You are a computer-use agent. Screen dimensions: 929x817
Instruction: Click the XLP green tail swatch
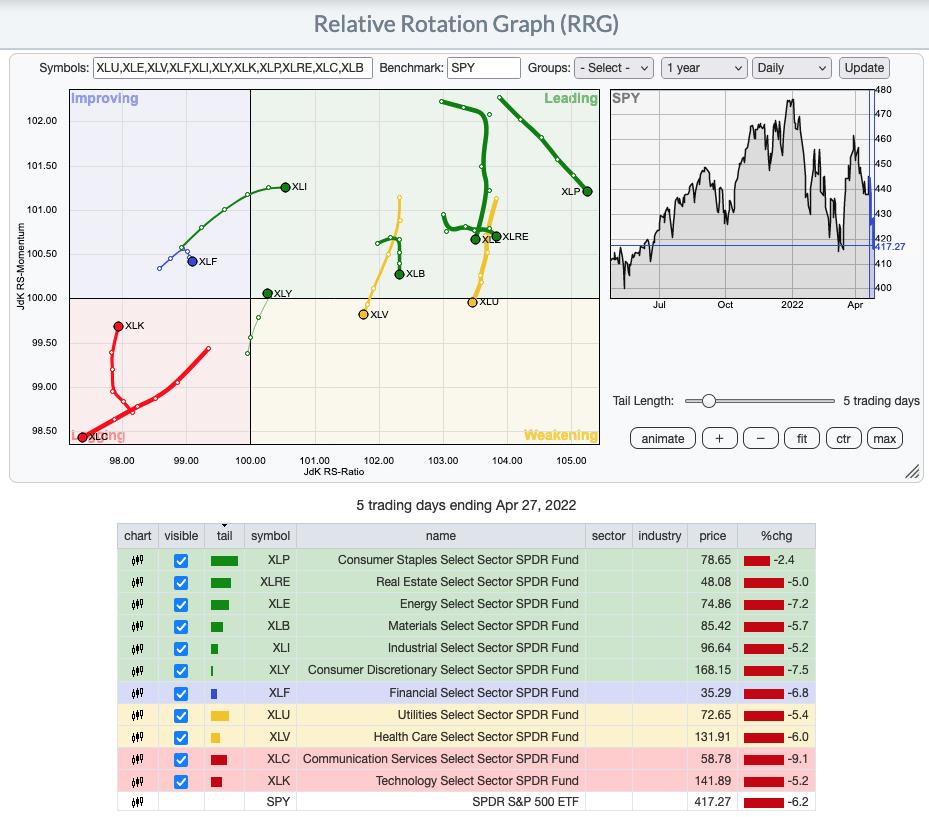pos(224,560)
